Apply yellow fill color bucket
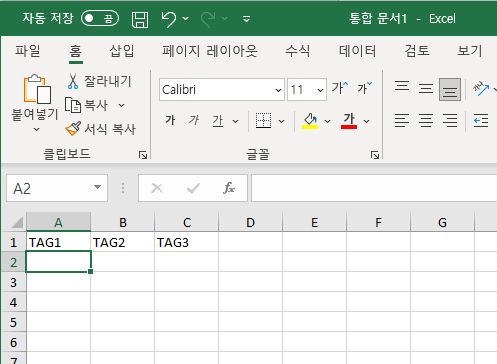The image size is (497, 364). 310,121
